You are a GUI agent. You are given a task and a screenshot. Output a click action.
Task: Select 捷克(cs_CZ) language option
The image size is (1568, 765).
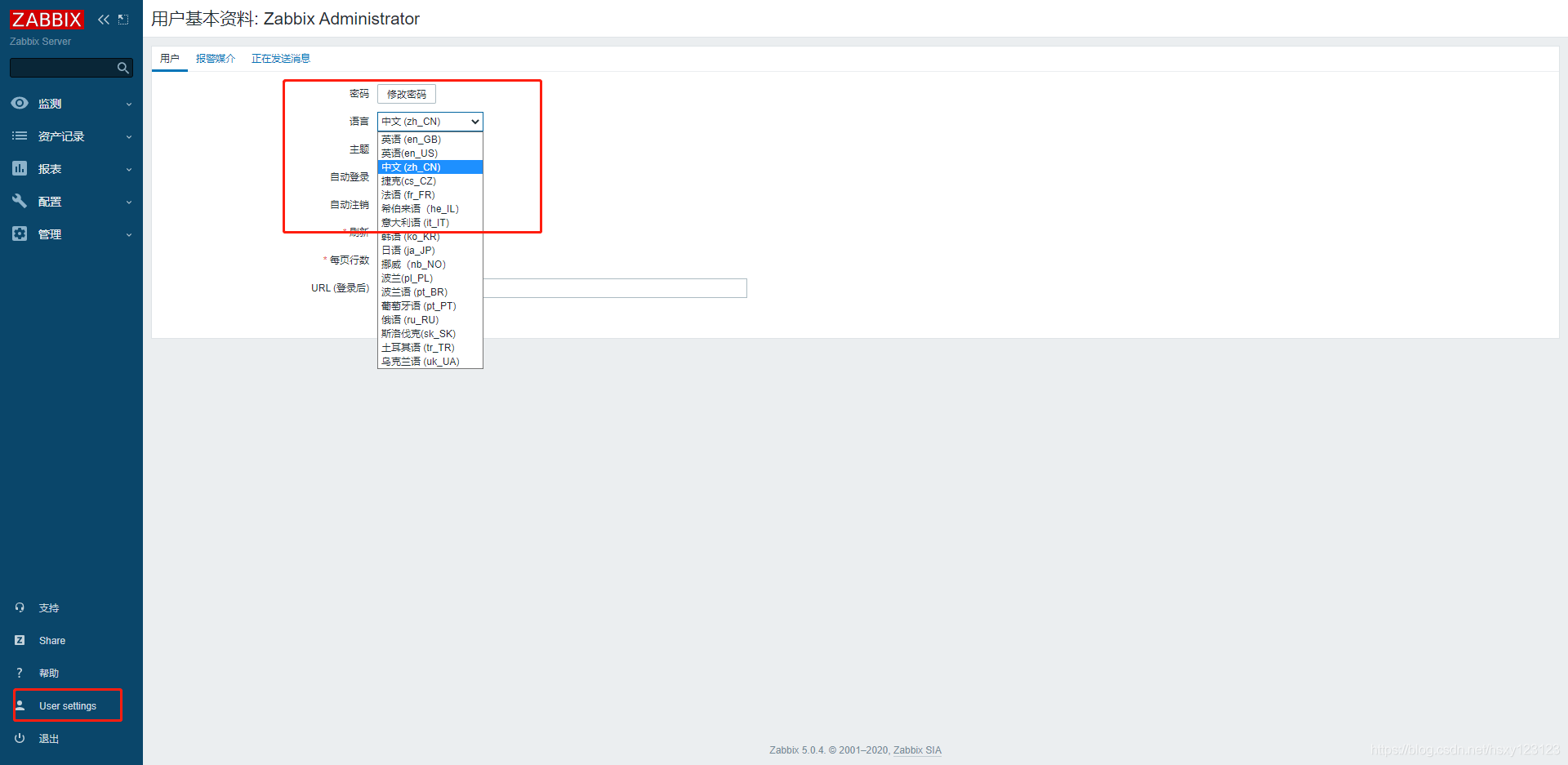[430, 181]
